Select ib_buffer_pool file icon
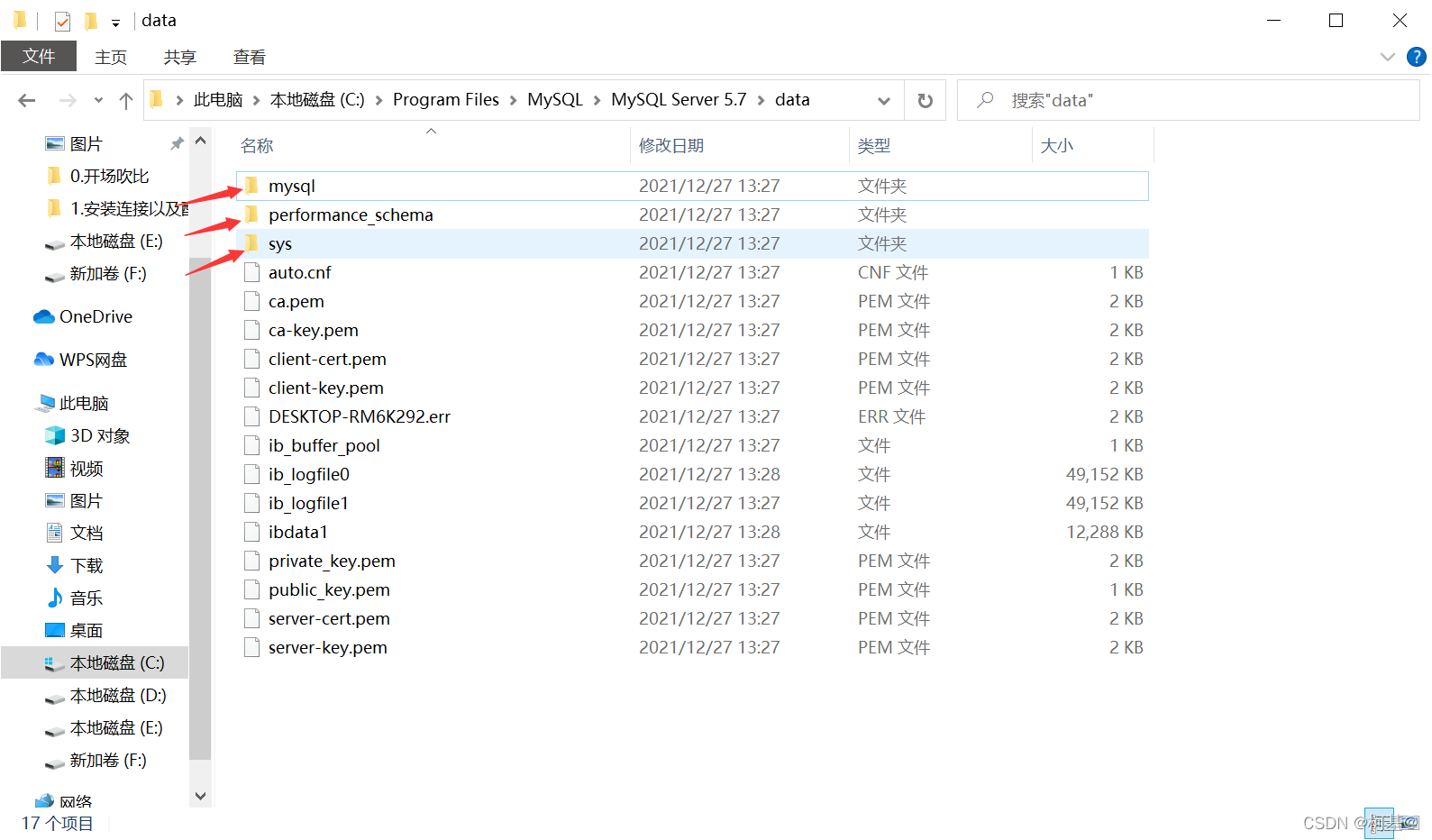 coord(251,445)
